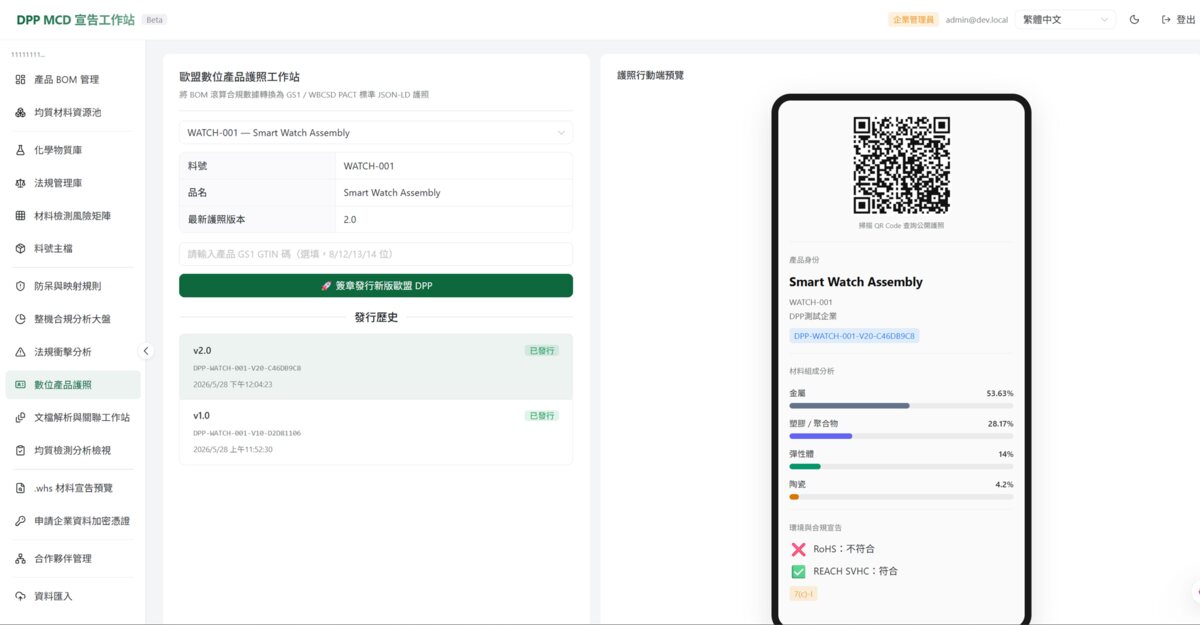Open 整機合規分析大盤 menu item

[x=73, y=319]
